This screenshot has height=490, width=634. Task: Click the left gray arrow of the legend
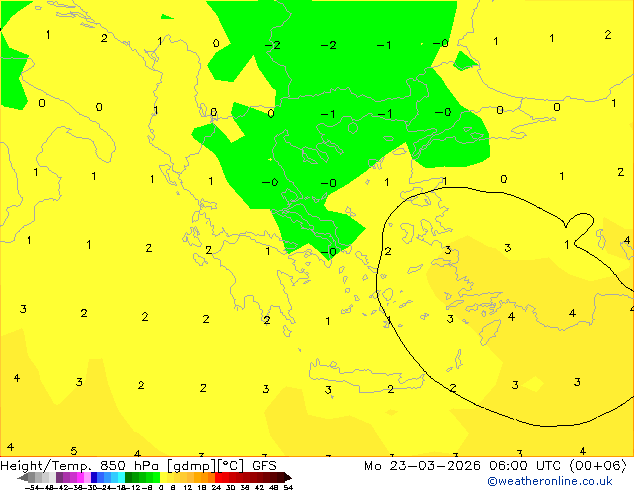[x=23, y=477]
